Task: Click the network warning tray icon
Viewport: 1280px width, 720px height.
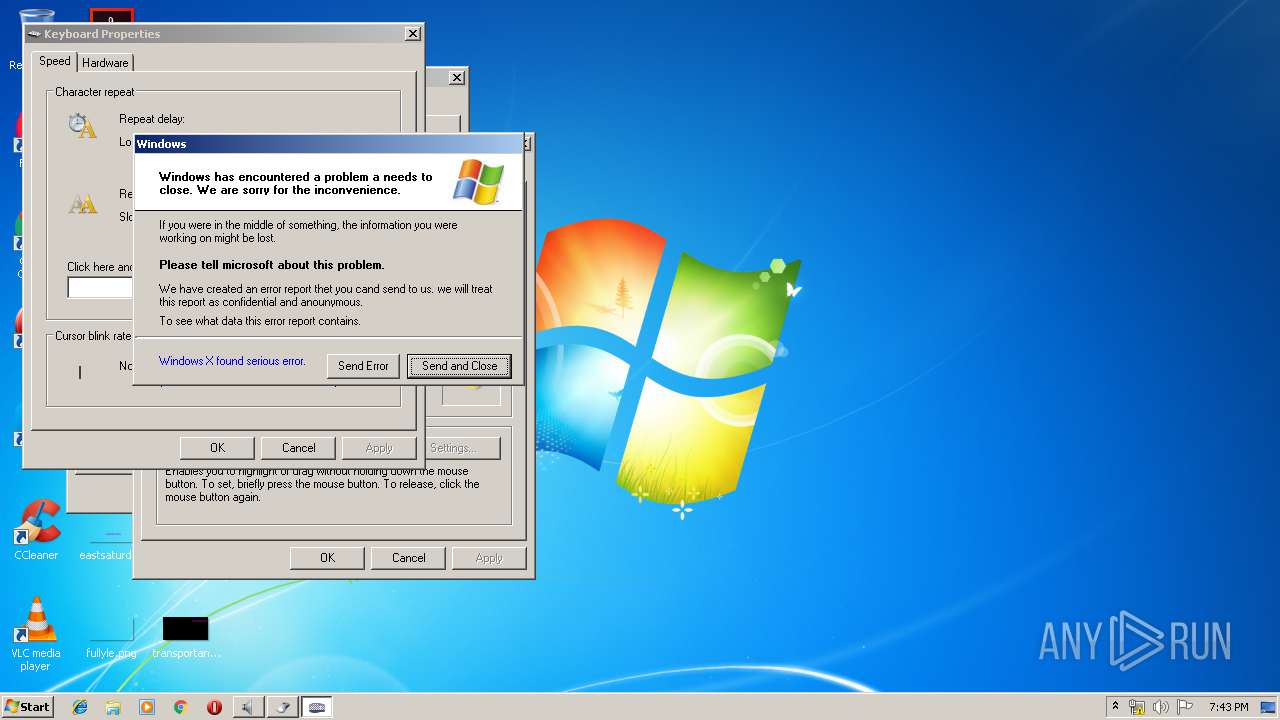Action: pos(1137,707)
